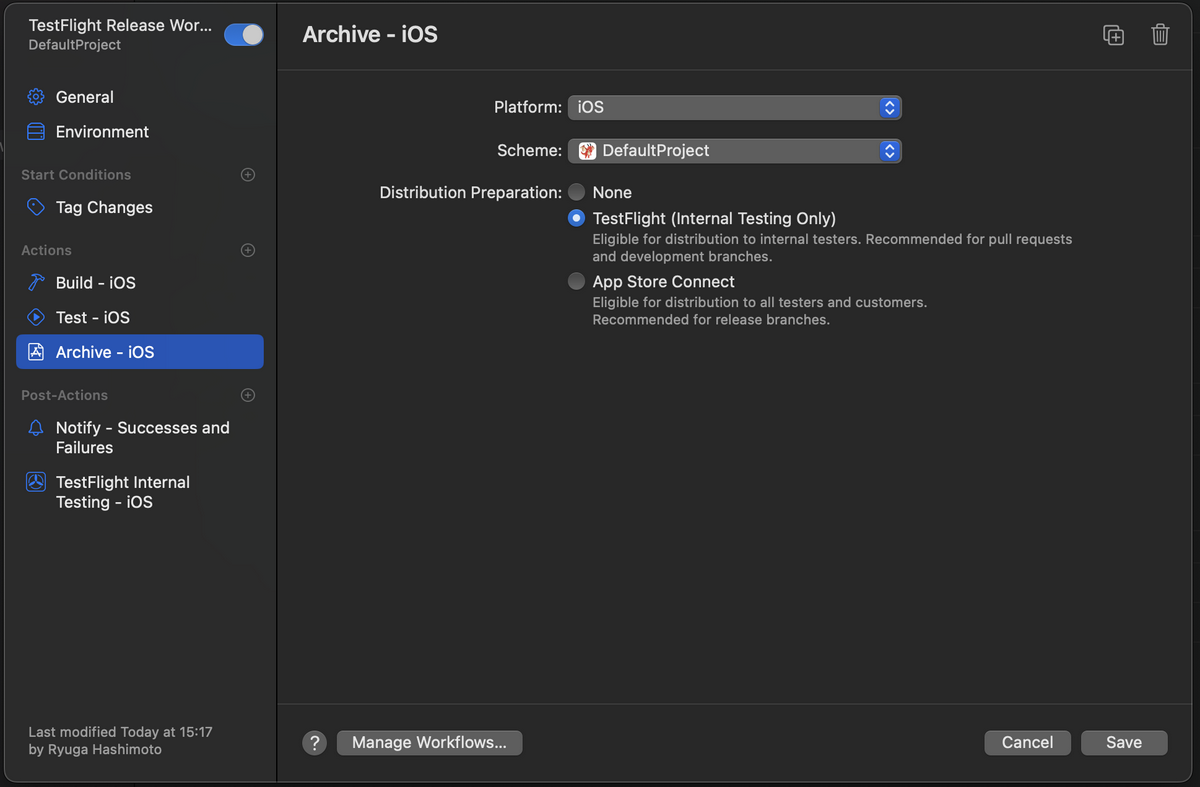
Task: Open help with the question mark button
Action: (315, 743)
